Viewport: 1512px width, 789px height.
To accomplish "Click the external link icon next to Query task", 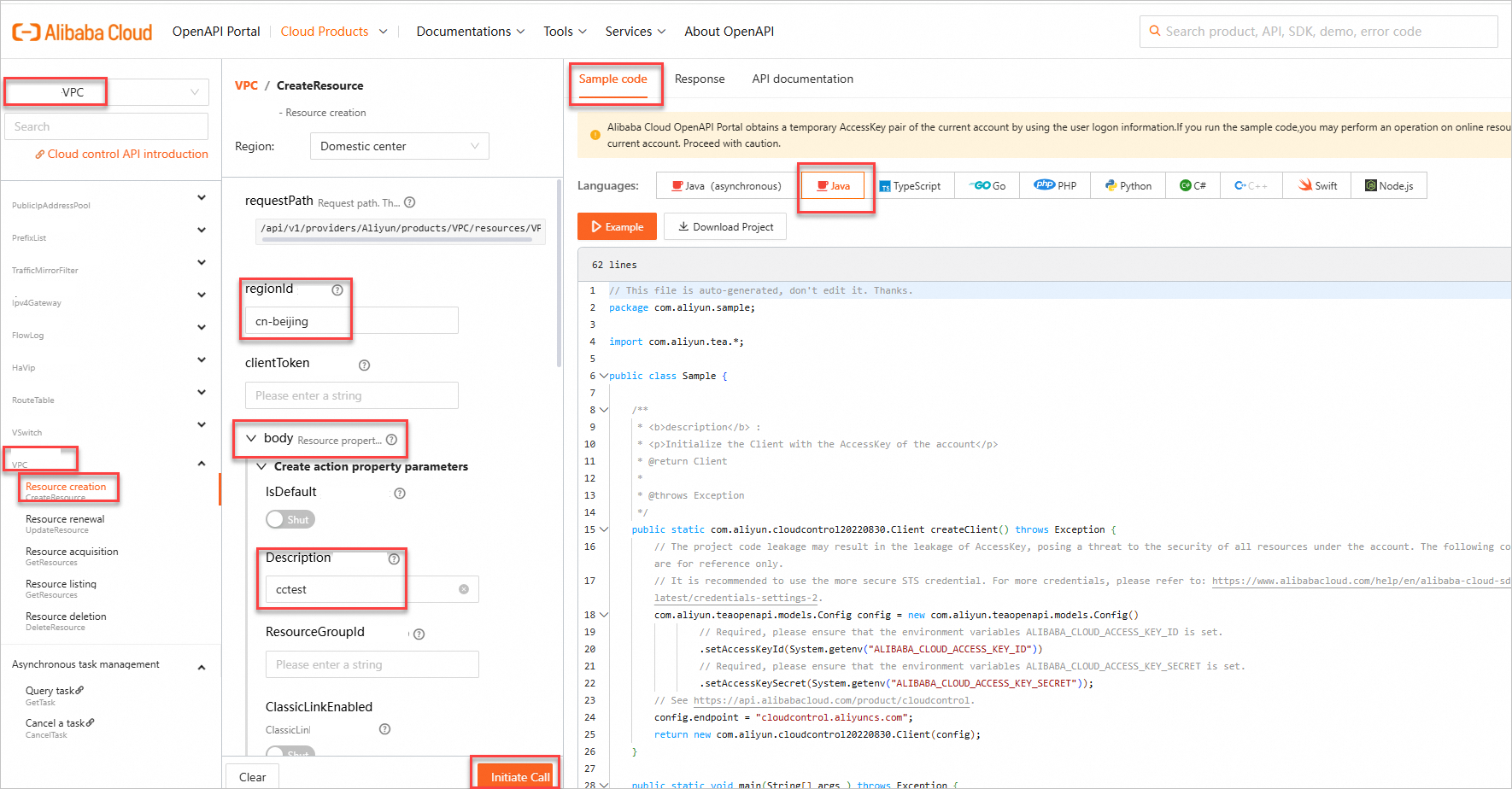I will tap(80, 690).
